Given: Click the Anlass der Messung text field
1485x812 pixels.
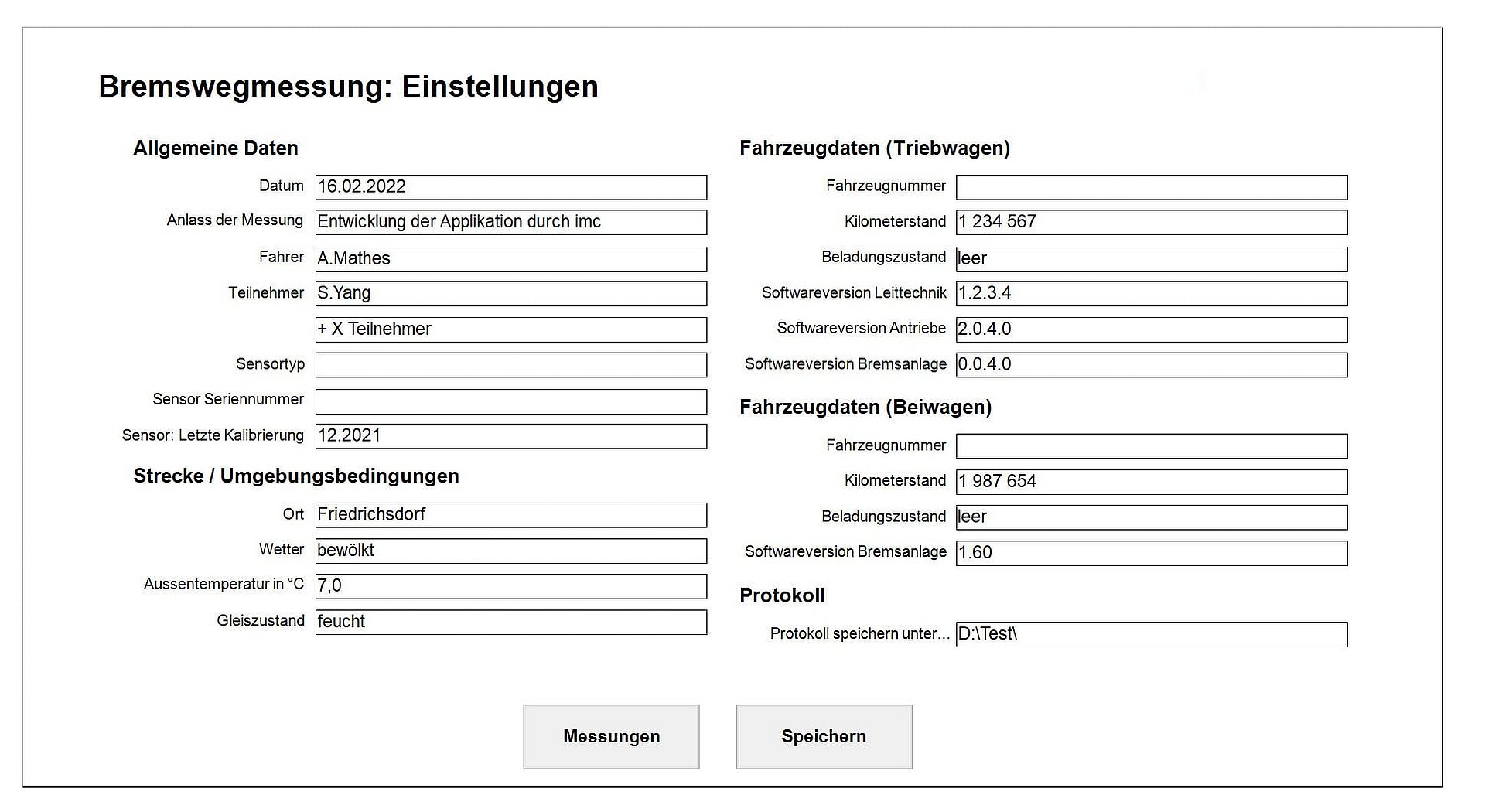Looking at the screenshot, I should [x=510, y=222].
